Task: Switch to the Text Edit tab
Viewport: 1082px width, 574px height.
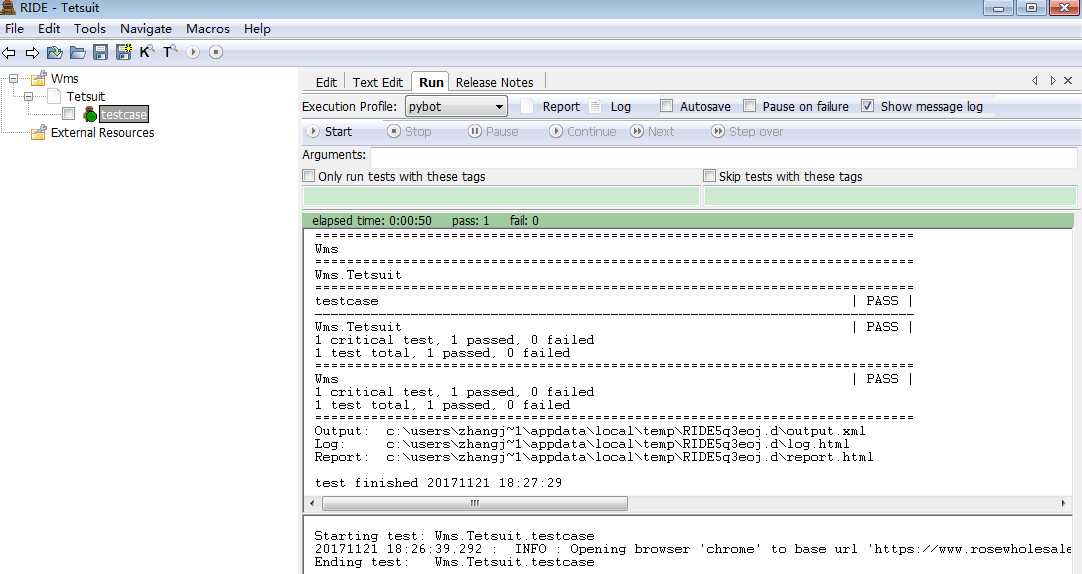Action: [377, 82]
